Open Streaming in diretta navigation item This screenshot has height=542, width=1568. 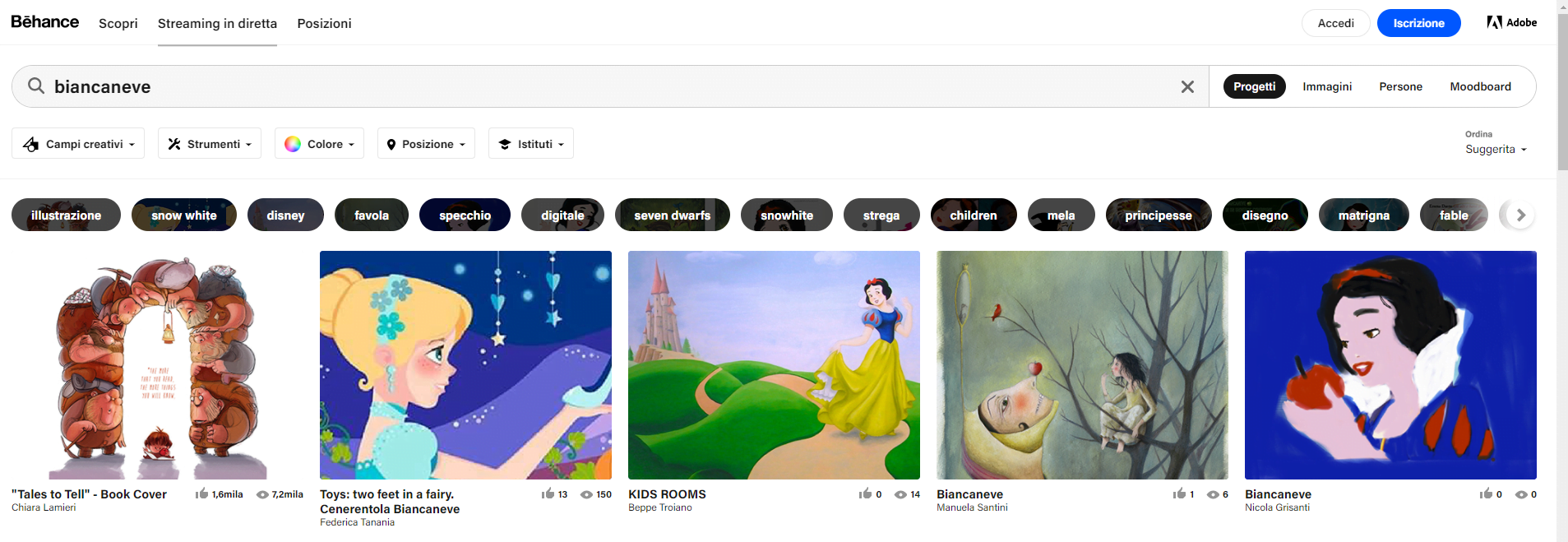pos(217,23)
